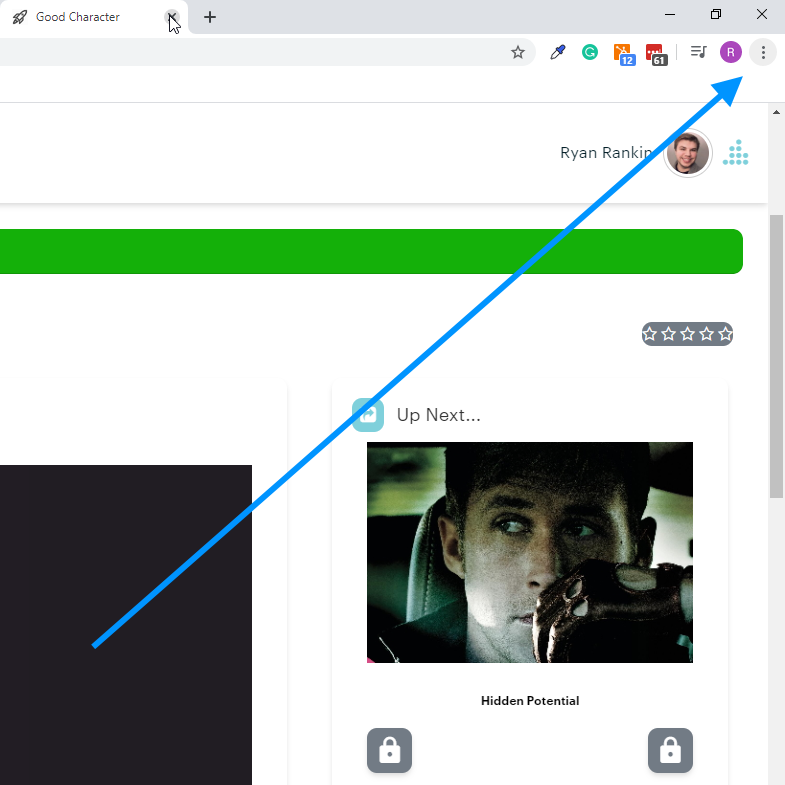Click the Ryan Rankin user name
Viewport: 785px width, 785px height.
pyautogui.click(x=606, y=153)
